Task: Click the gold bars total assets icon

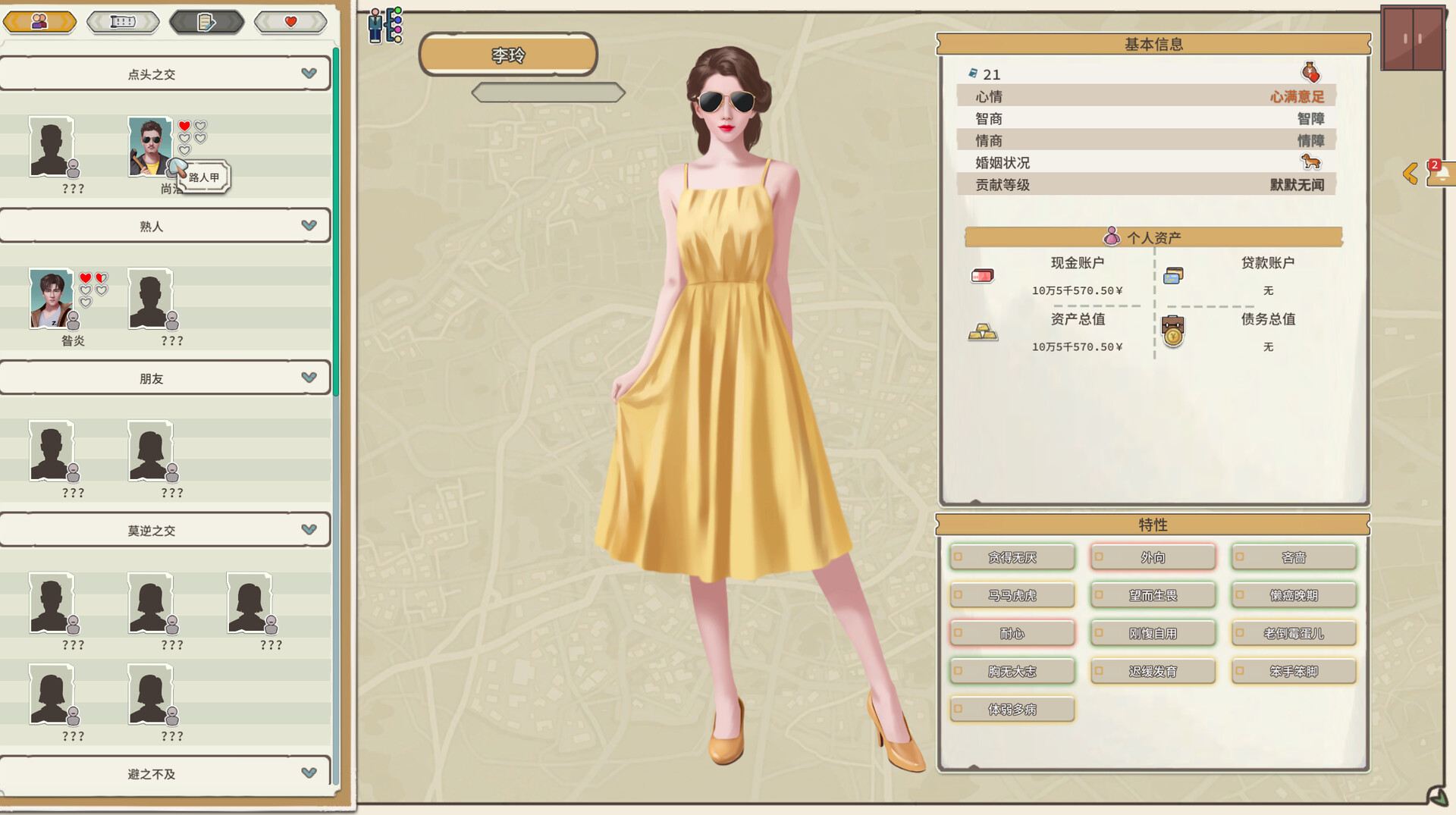Action: pos(983,332)
